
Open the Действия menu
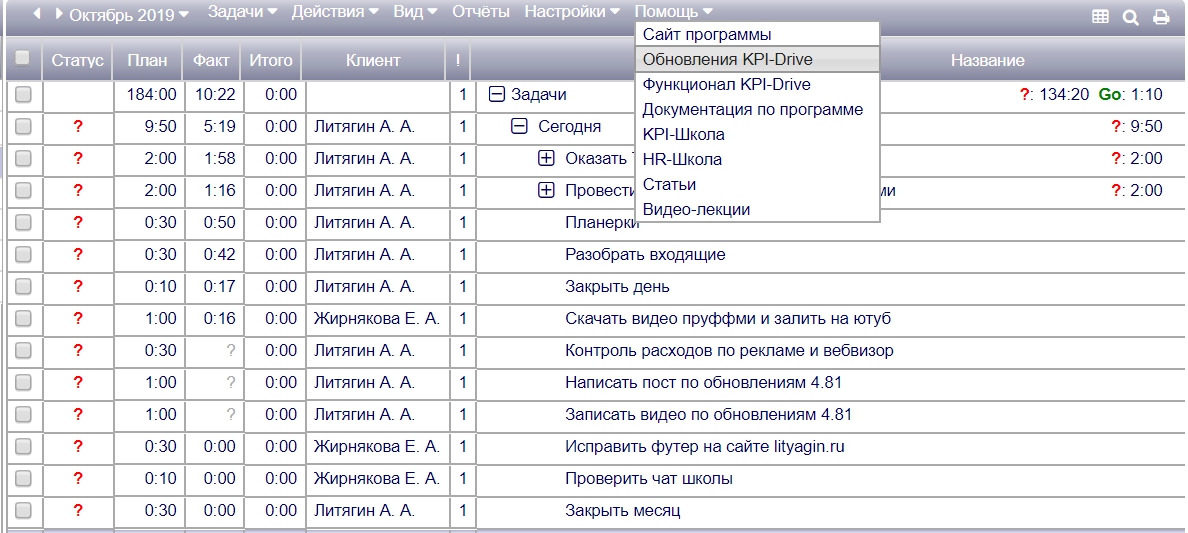(336, 12)
